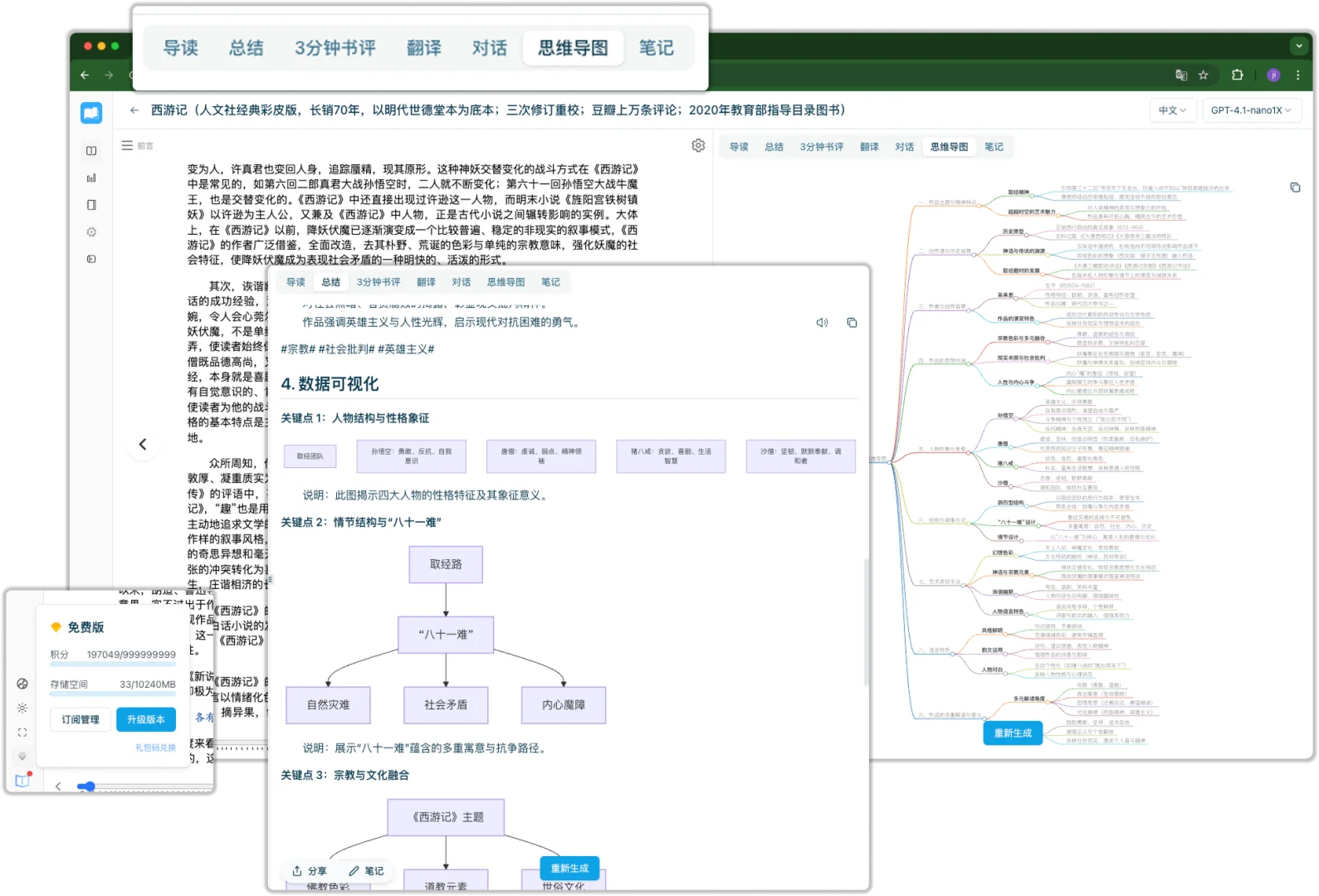Open the library book icon in sidebar
Image resolution: width=1319 pixels, height=896 pixels.
(91, 151)
